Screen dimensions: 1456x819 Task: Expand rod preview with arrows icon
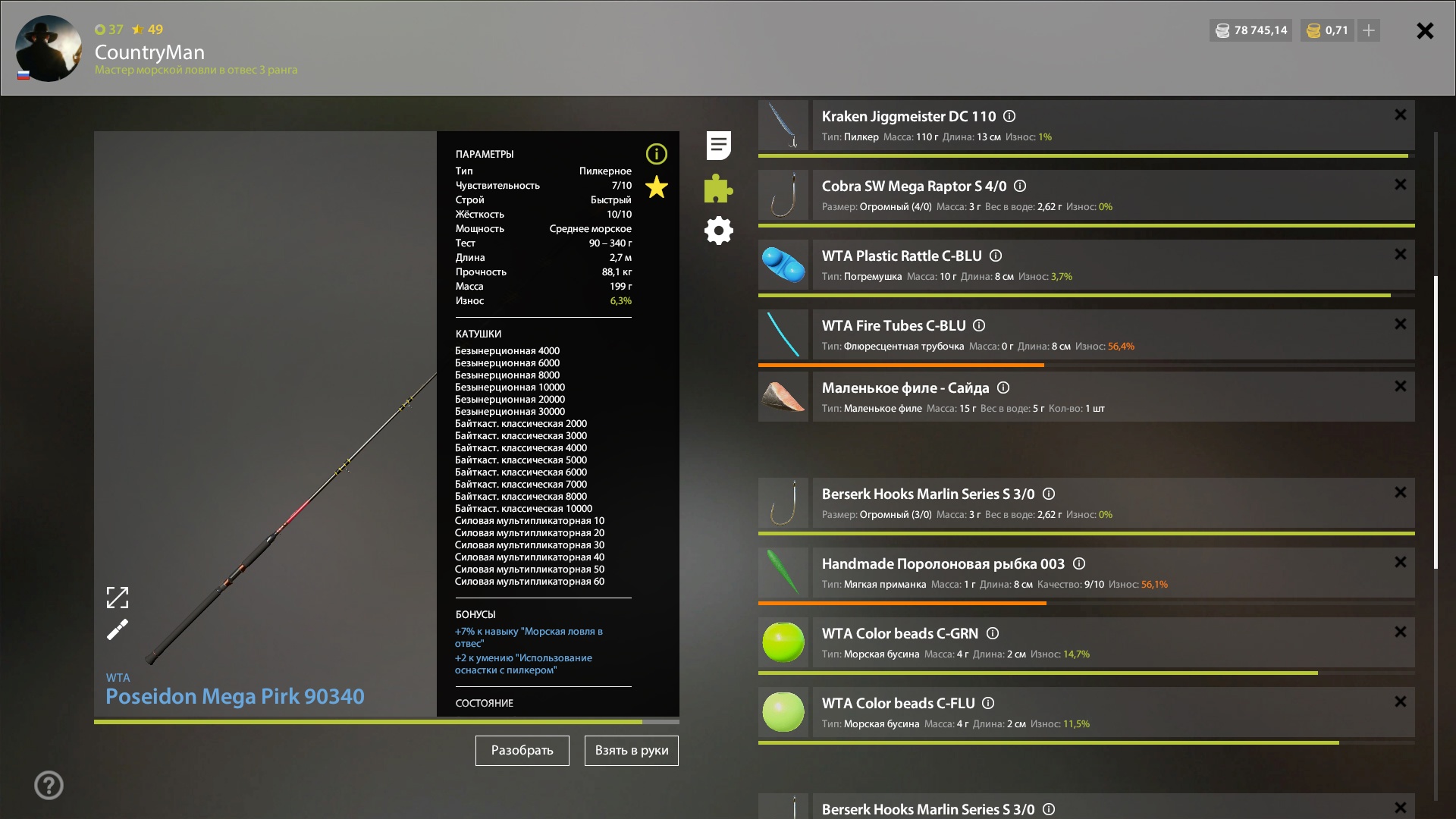coord(118,598)
